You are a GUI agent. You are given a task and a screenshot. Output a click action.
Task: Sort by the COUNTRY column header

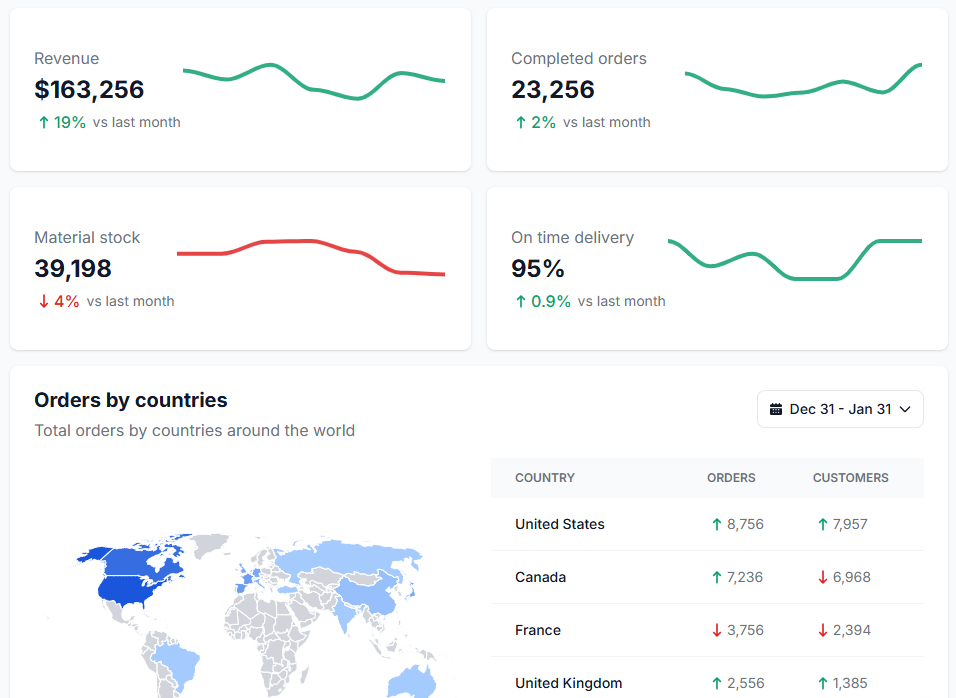point(545,478)
